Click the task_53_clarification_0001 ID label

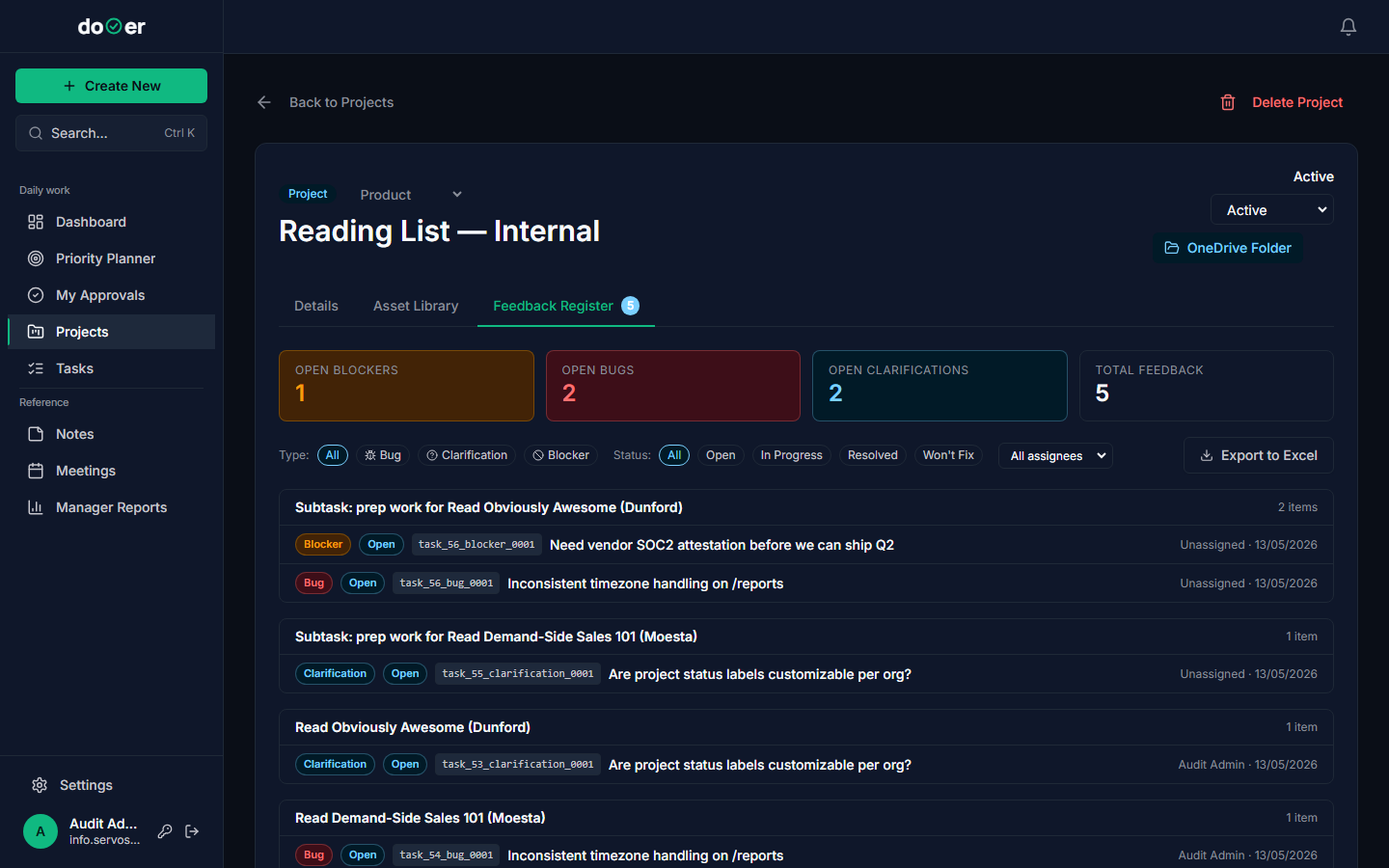518,765
